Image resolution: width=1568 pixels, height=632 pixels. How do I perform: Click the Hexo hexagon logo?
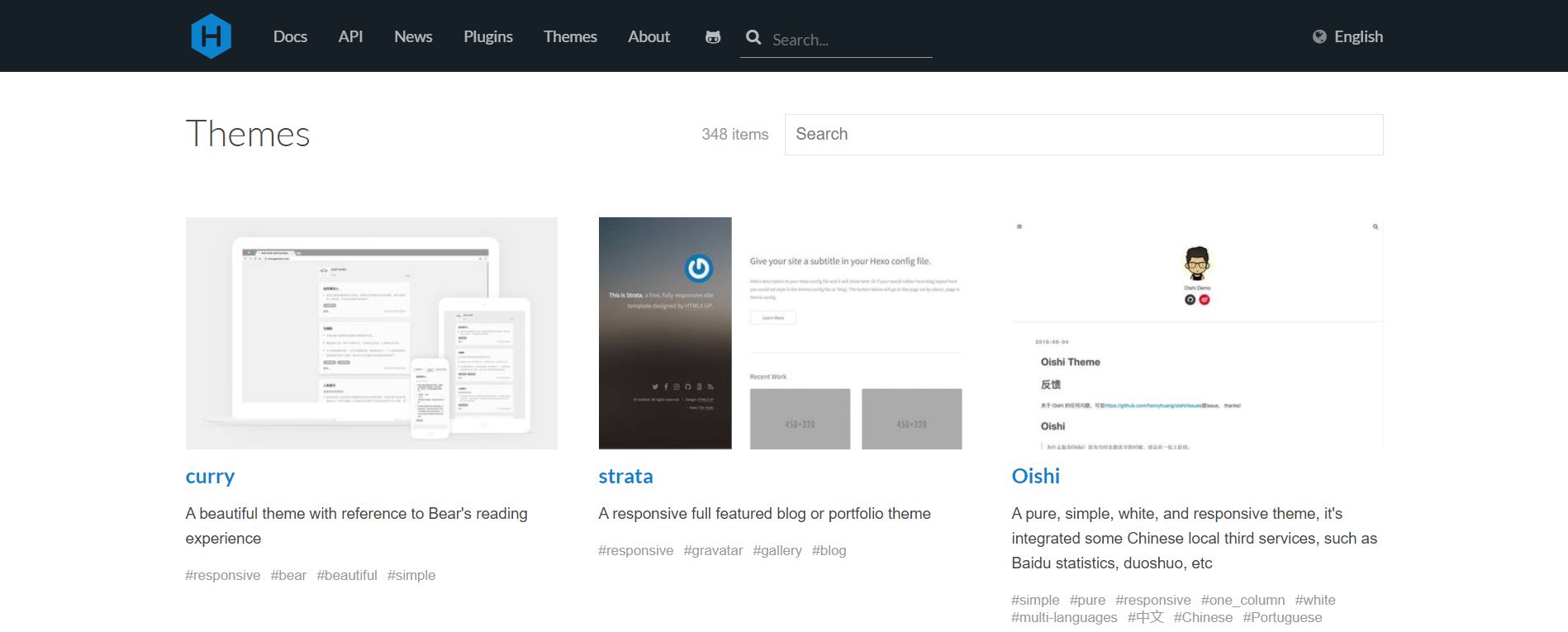point(211,36)
